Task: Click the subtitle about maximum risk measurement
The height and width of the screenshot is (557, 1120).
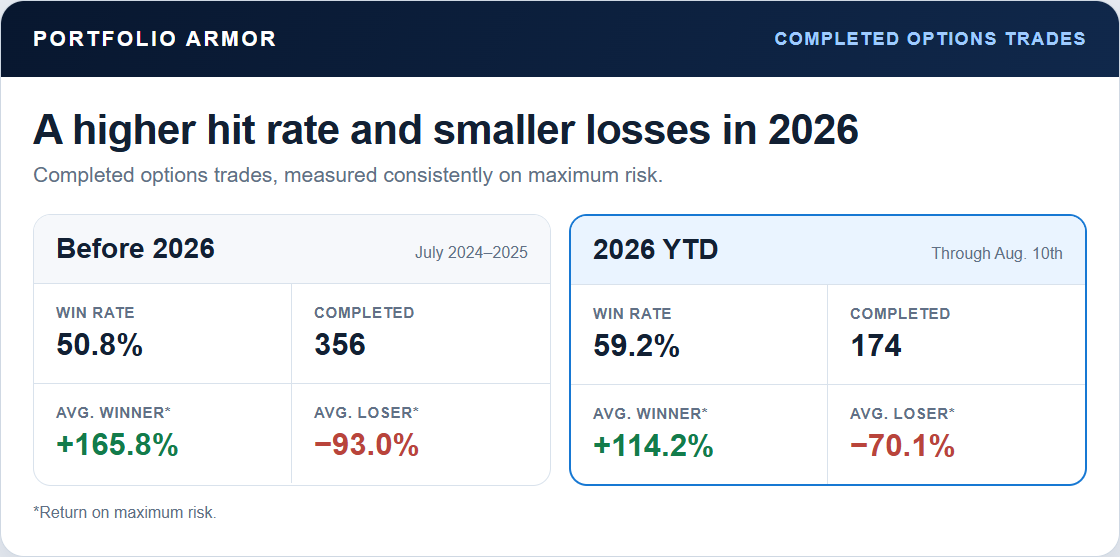Action: pyautogui.click(x=348, y=175)
